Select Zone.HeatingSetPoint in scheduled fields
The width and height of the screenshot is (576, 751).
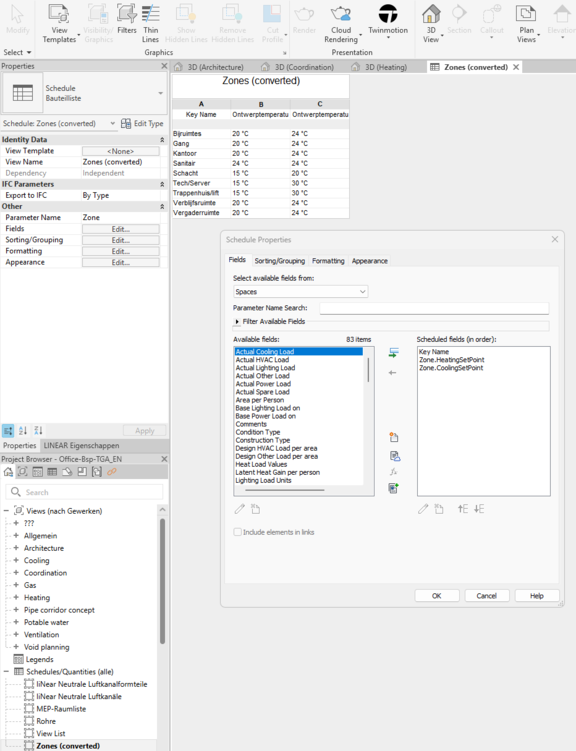[x=452, y=360]
